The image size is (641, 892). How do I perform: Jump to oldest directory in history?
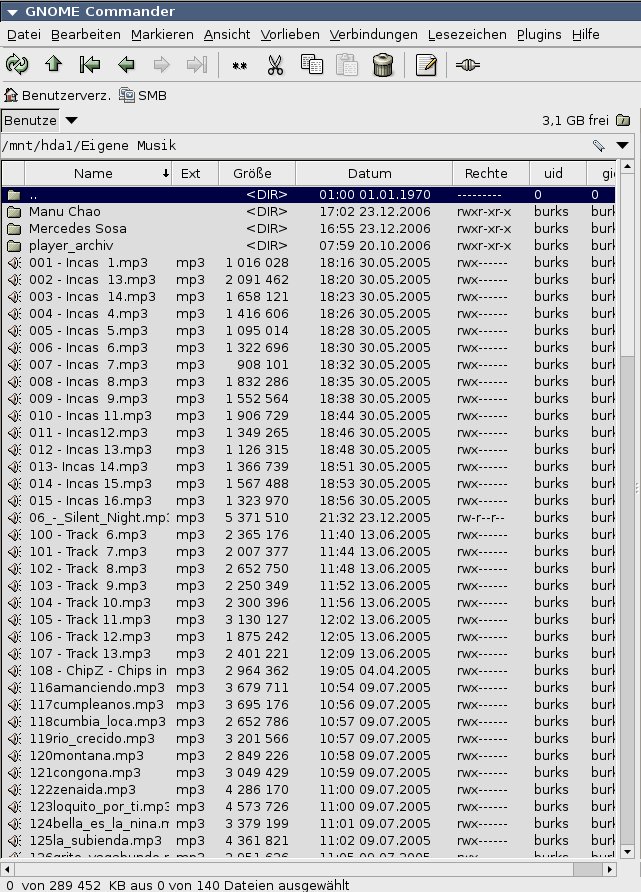coord(89,65)
